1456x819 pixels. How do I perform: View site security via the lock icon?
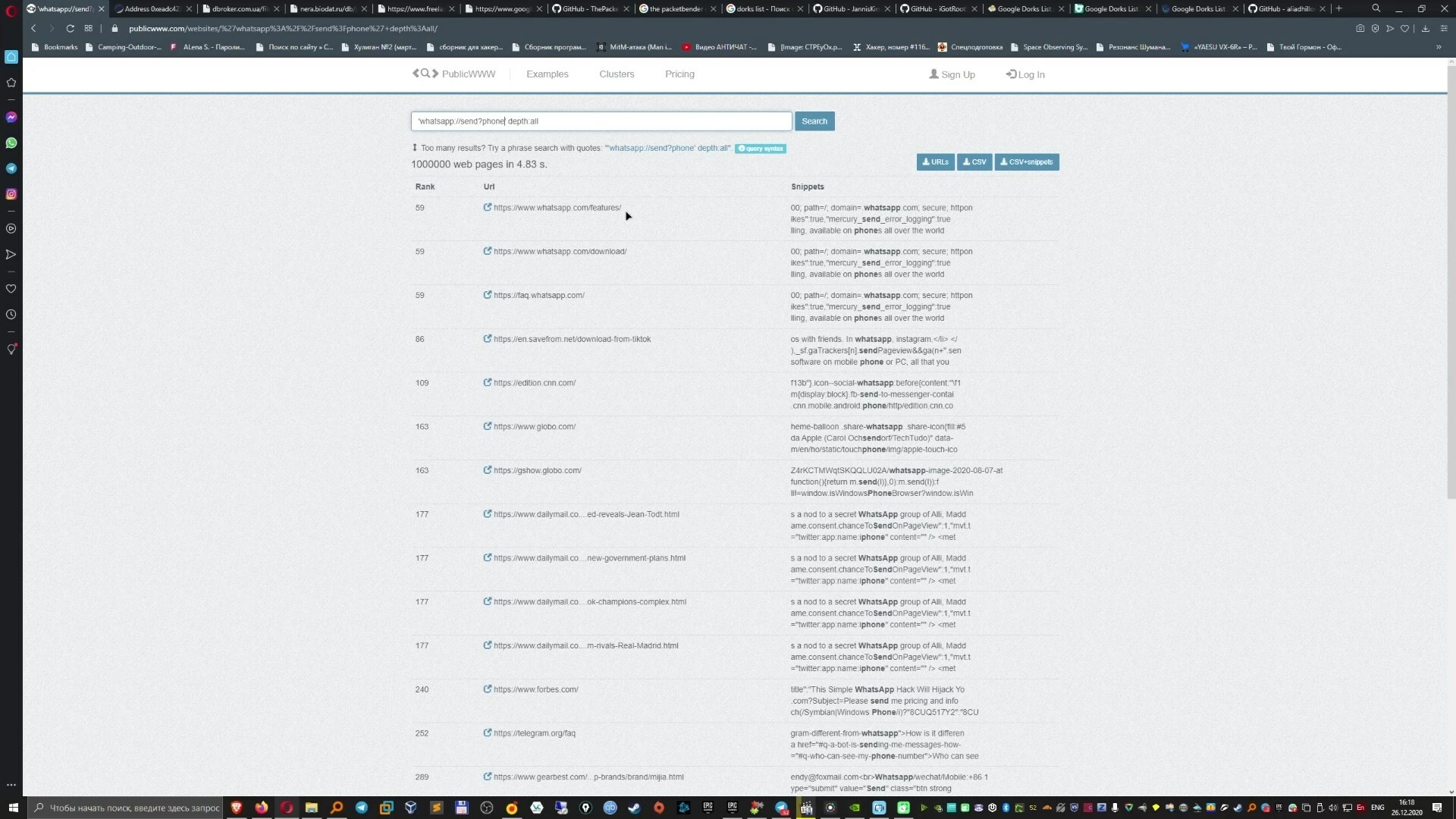[115, 29]
